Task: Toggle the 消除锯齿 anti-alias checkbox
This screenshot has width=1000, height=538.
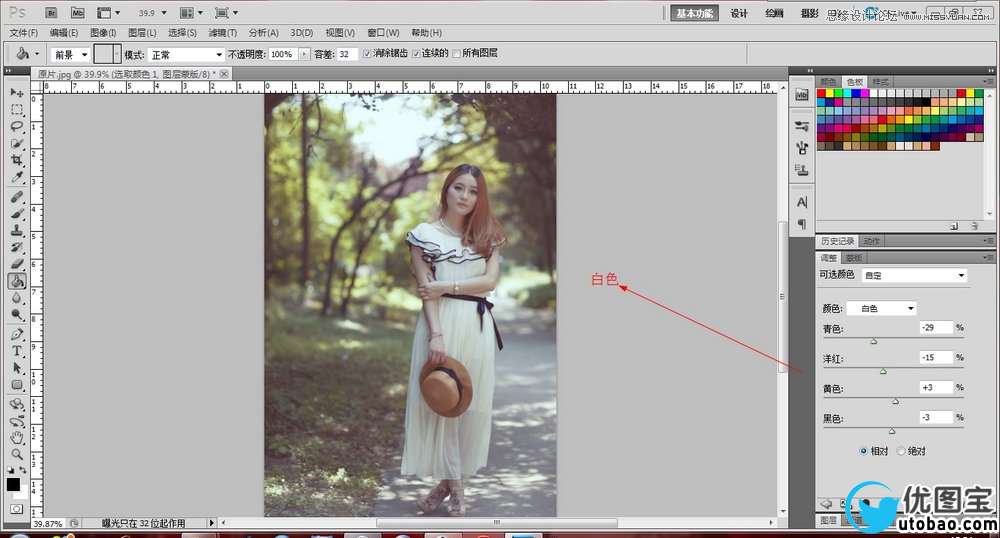Action: point(367,53)
